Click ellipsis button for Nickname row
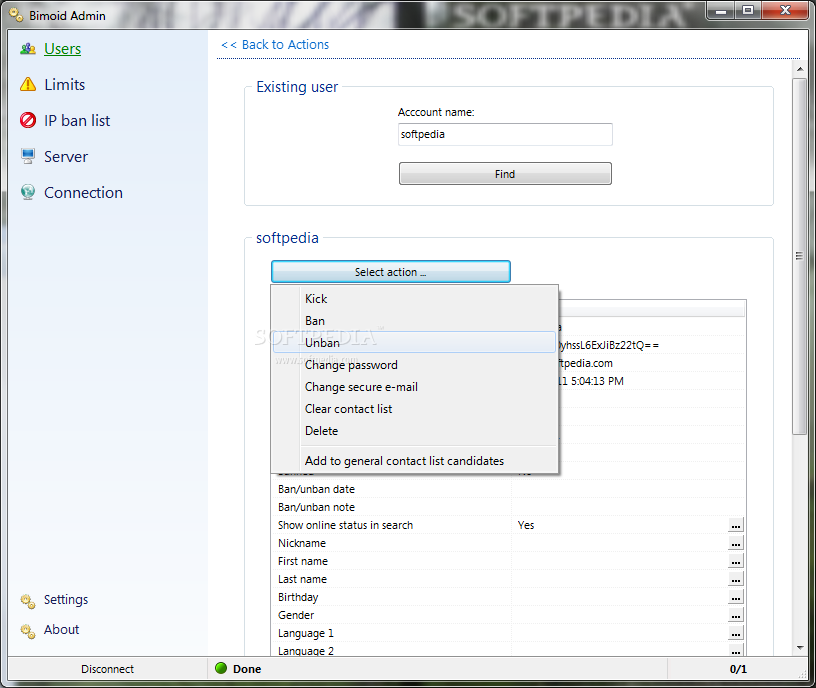Screen dimensions: 816x688 point(735,543)
